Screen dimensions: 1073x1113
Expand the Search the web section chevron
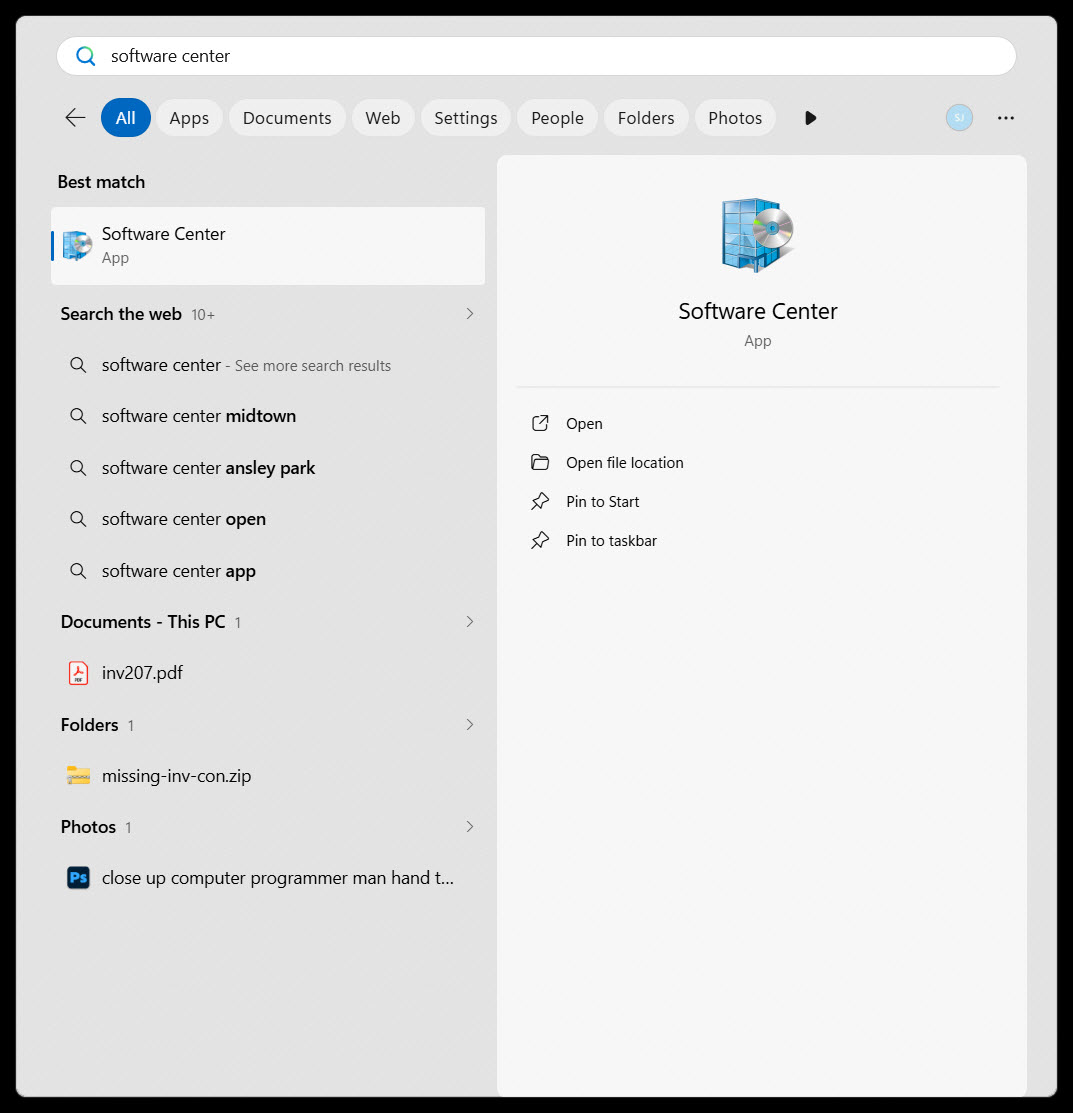(x=469, y=314)
